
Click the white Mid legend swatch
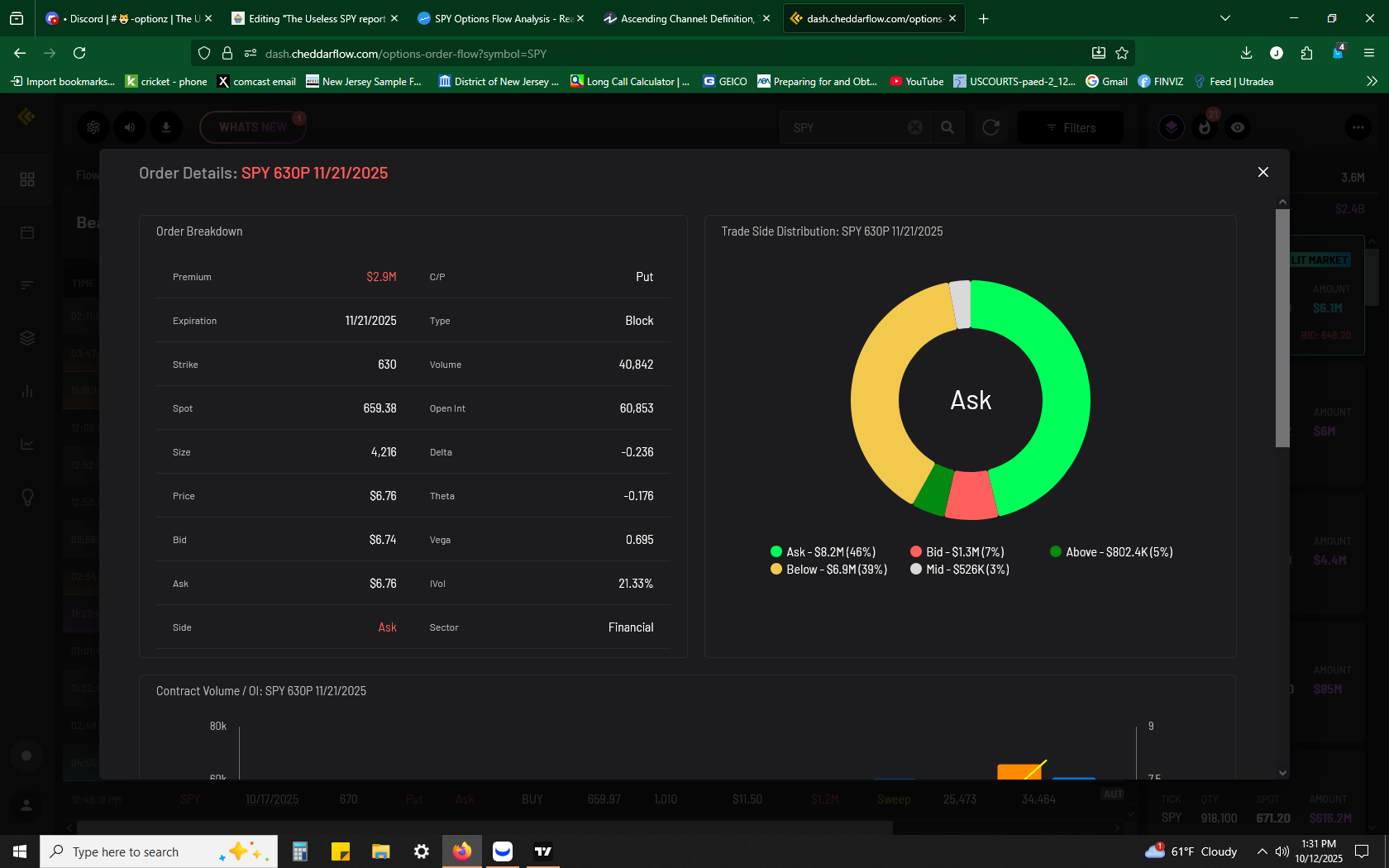pyautogui.click(x=916, y=569)
